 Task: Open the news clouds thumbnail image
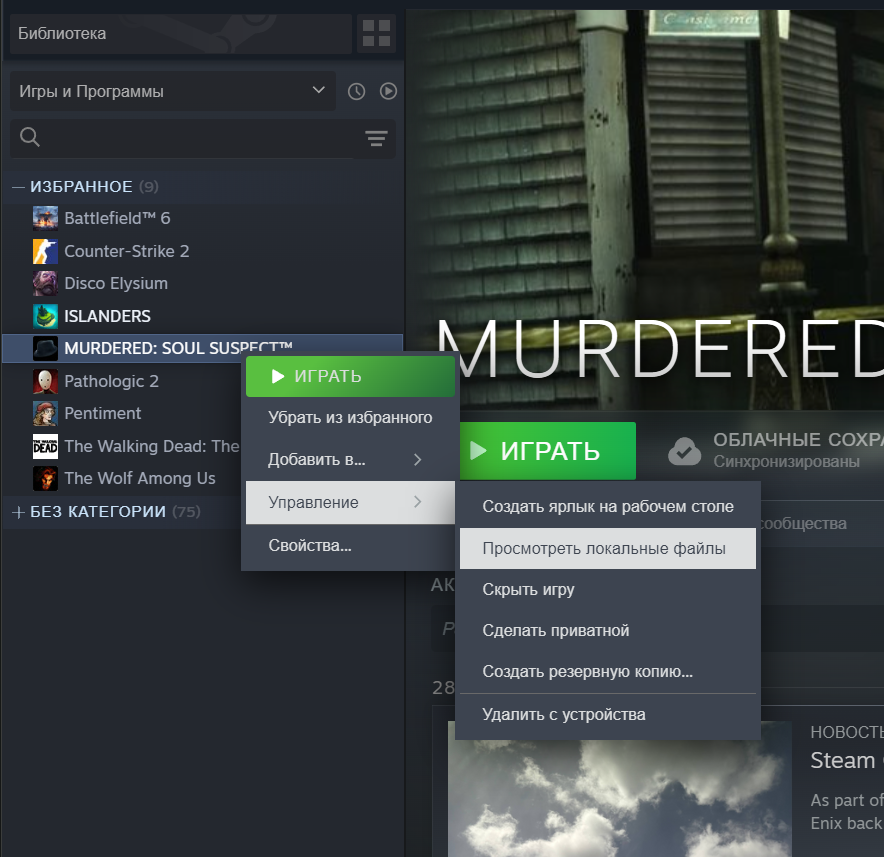(620, 789)
